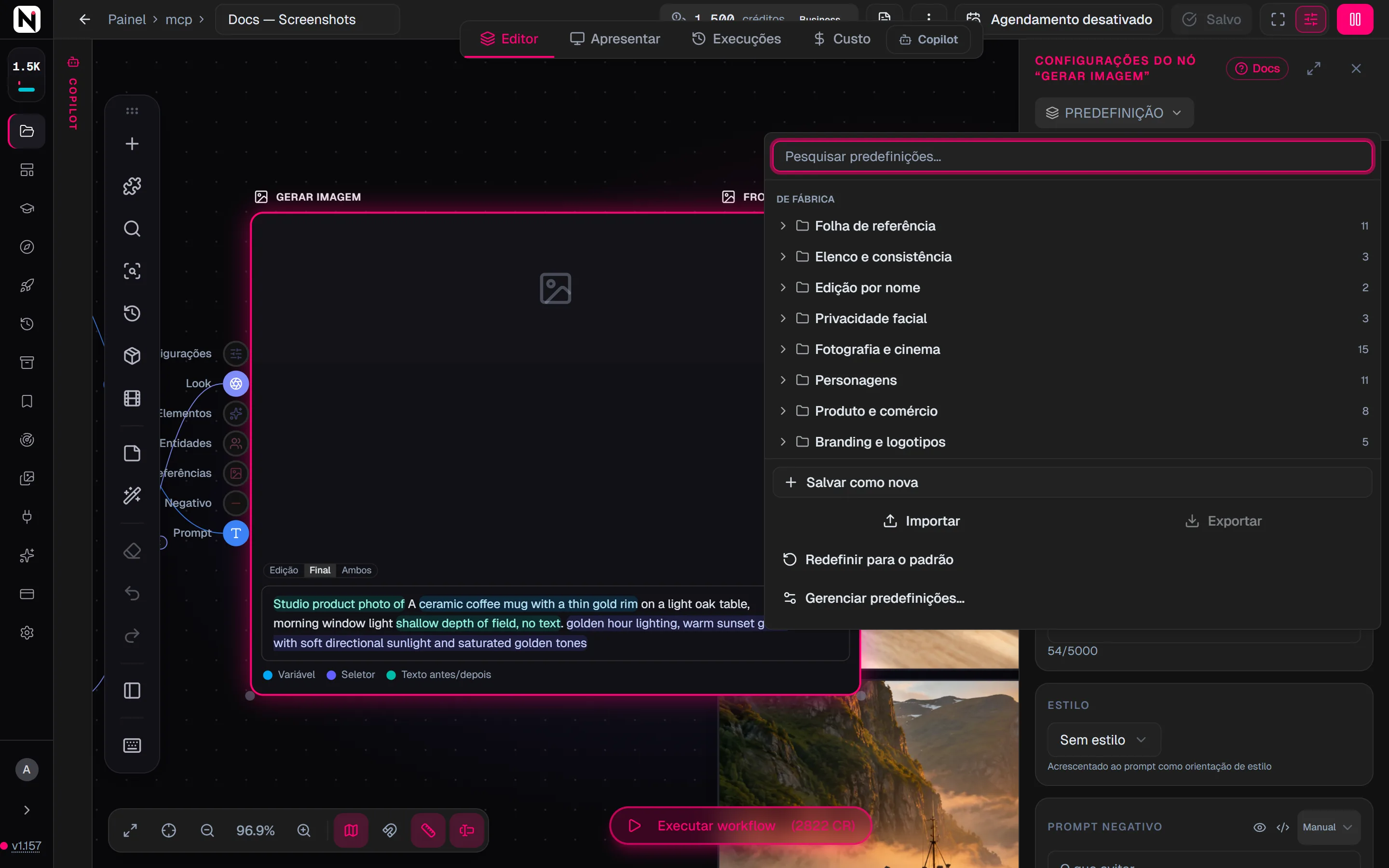This screenshot has height=868, width=1389.
Task: Click the zoom out magnifier icon
Action: [x=207, y=831]
